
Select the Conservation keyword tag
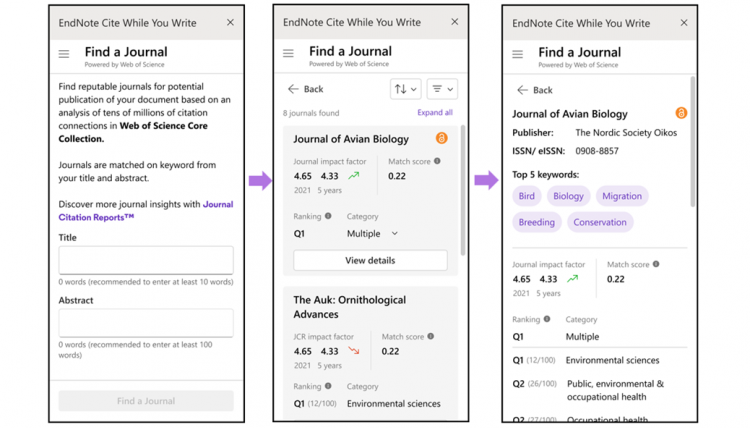600,222
